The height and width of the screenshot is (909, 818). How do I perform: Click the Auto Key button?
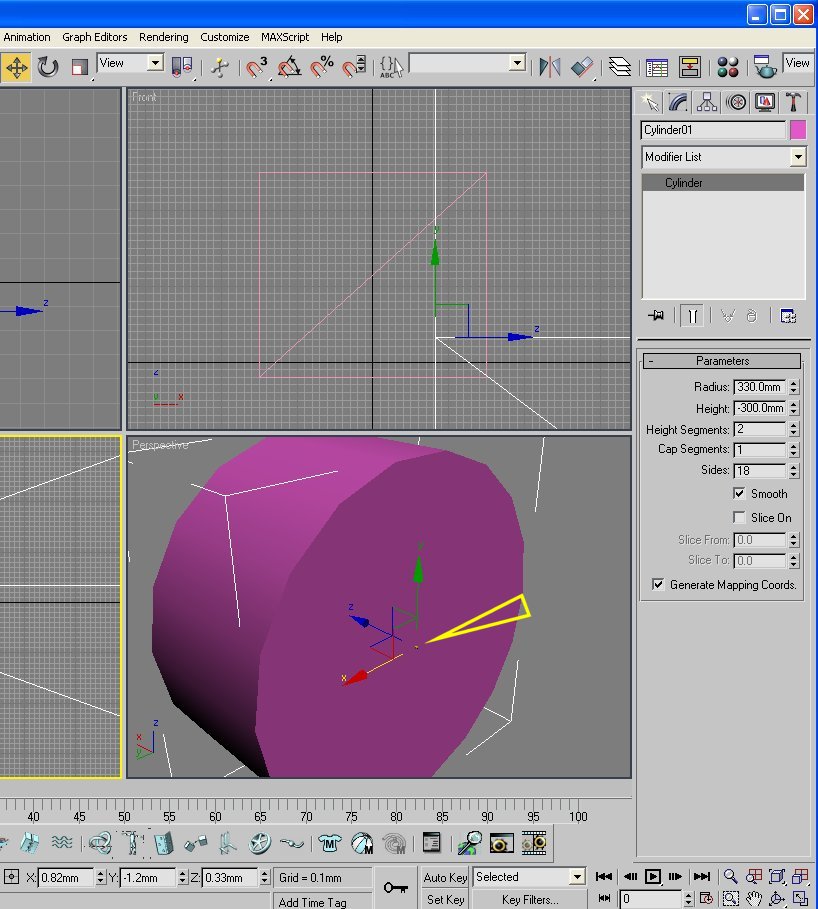click(445, 877)
